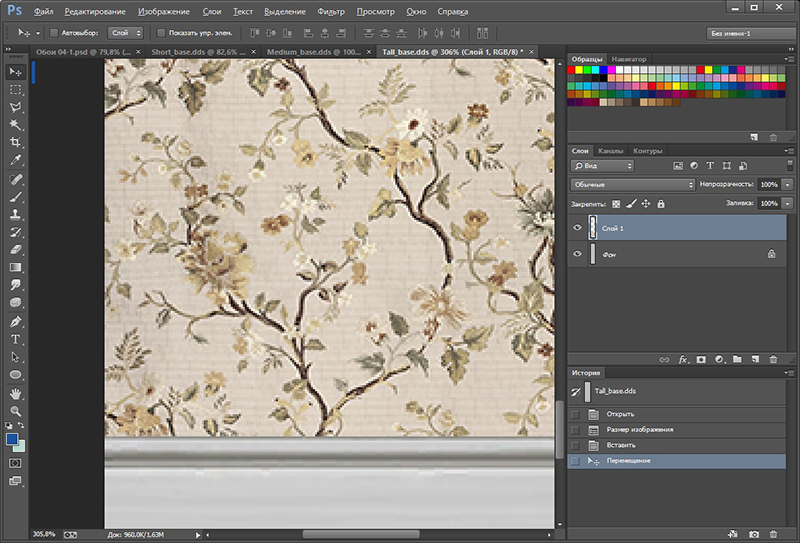Select the Horizontal Type tool
This screenshot has width=800, height=543.
click(16, 339)
